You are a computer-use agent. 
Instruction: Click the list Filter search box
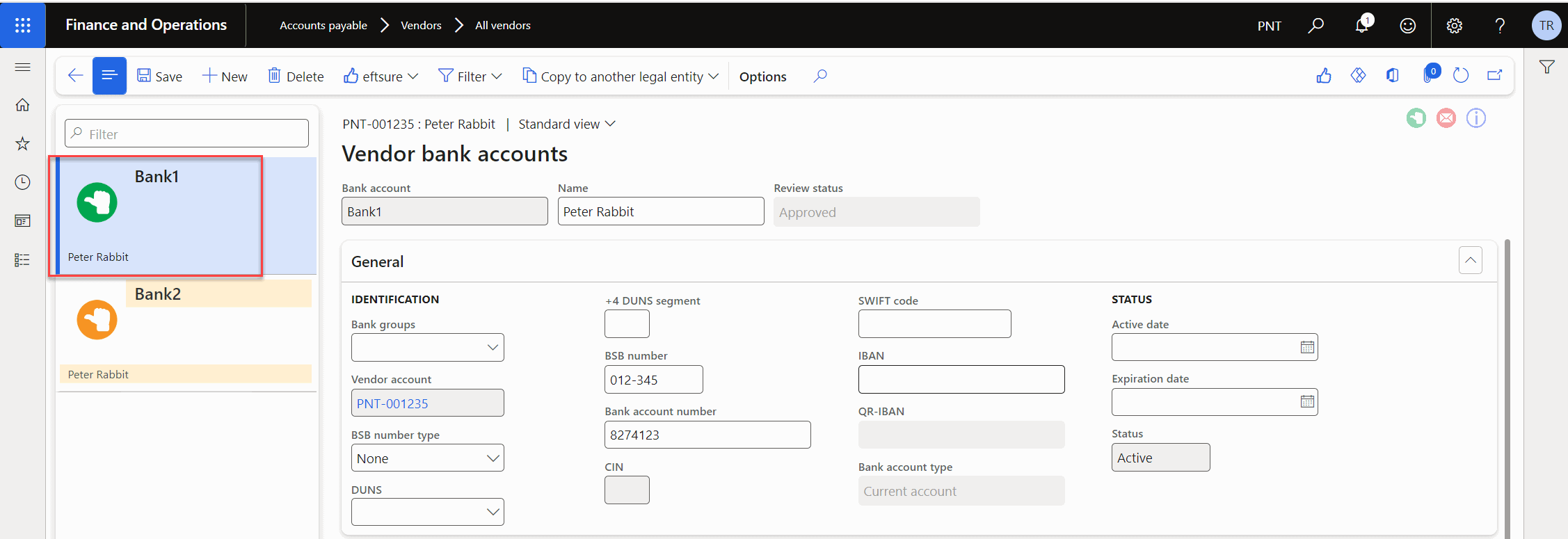(186, 134)
